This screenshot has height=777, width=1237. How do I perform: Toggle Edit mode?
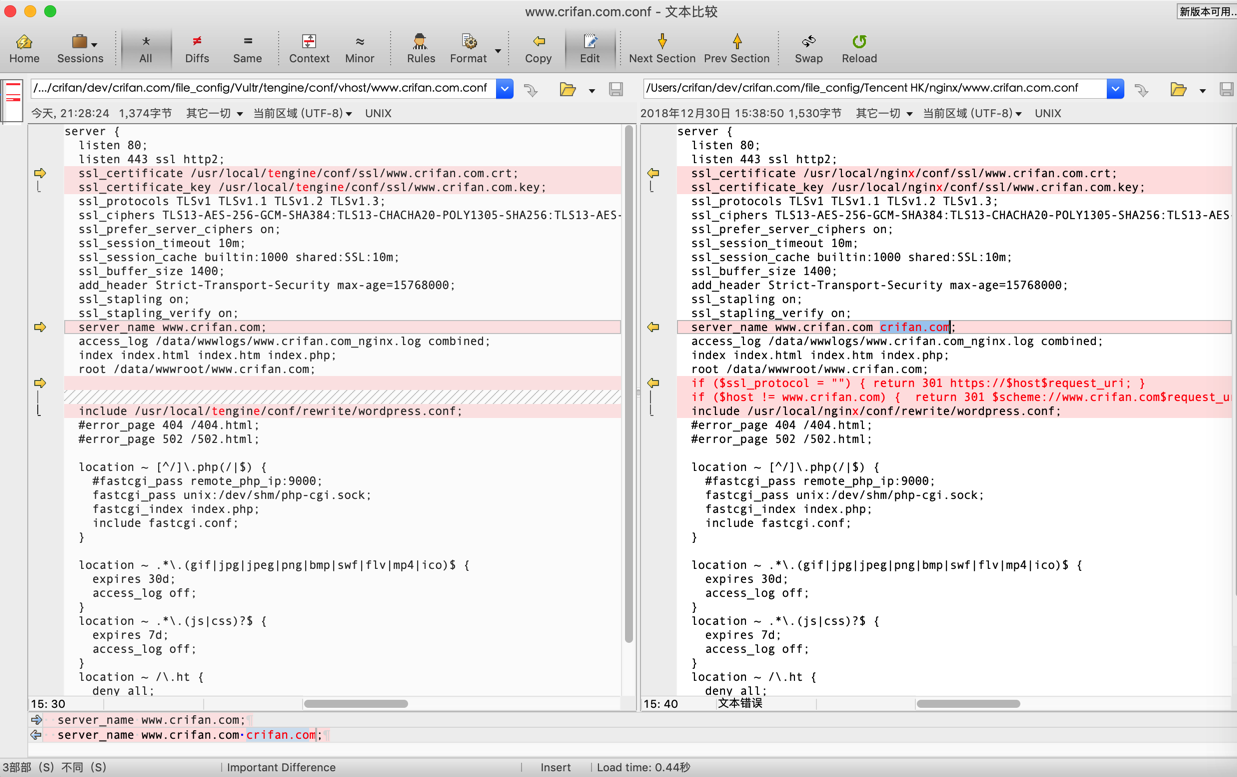pos(590,48)
